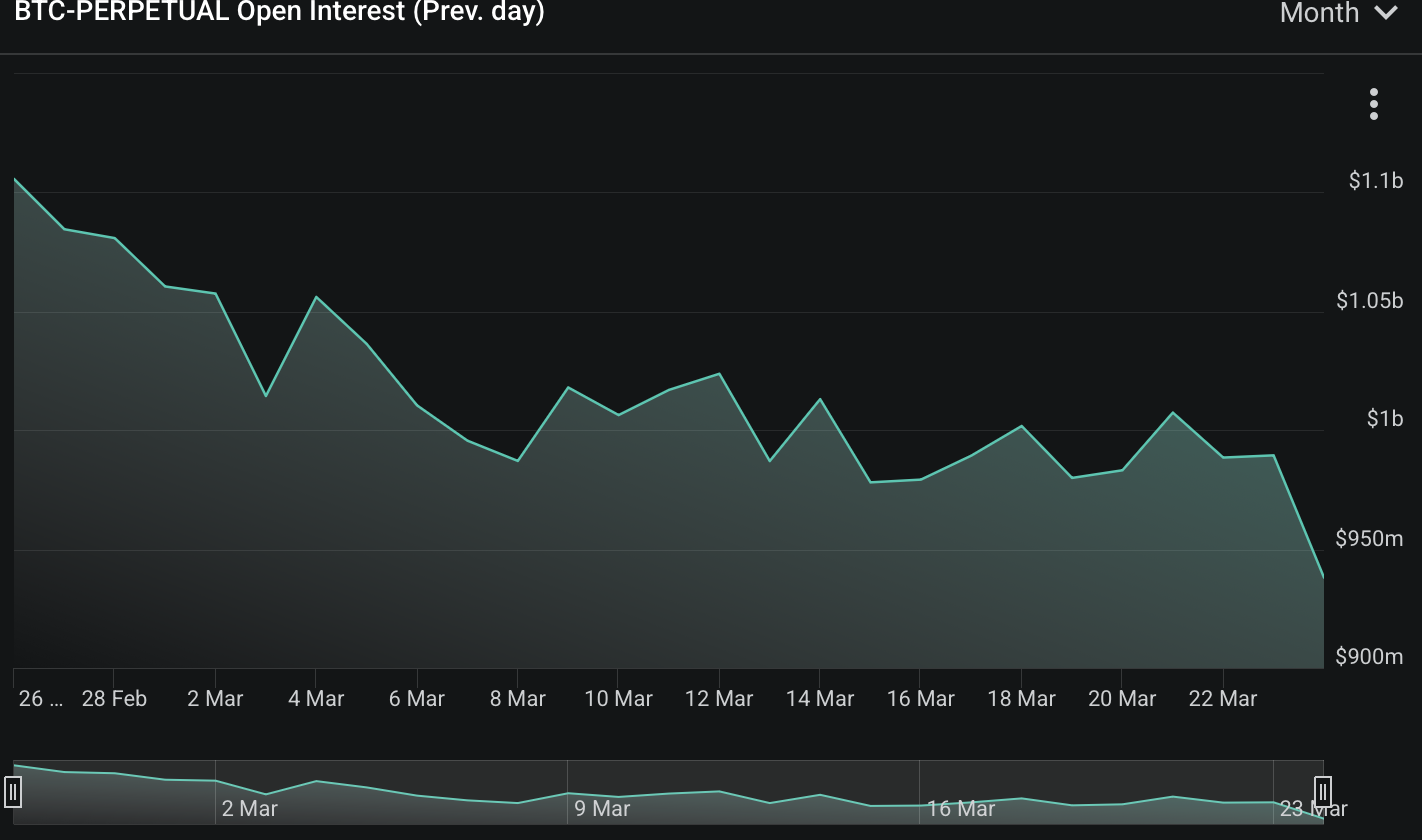Screen dimensions: 1422x840
Task: Expand the Month chevron arrow
Action: (1386, 13)
